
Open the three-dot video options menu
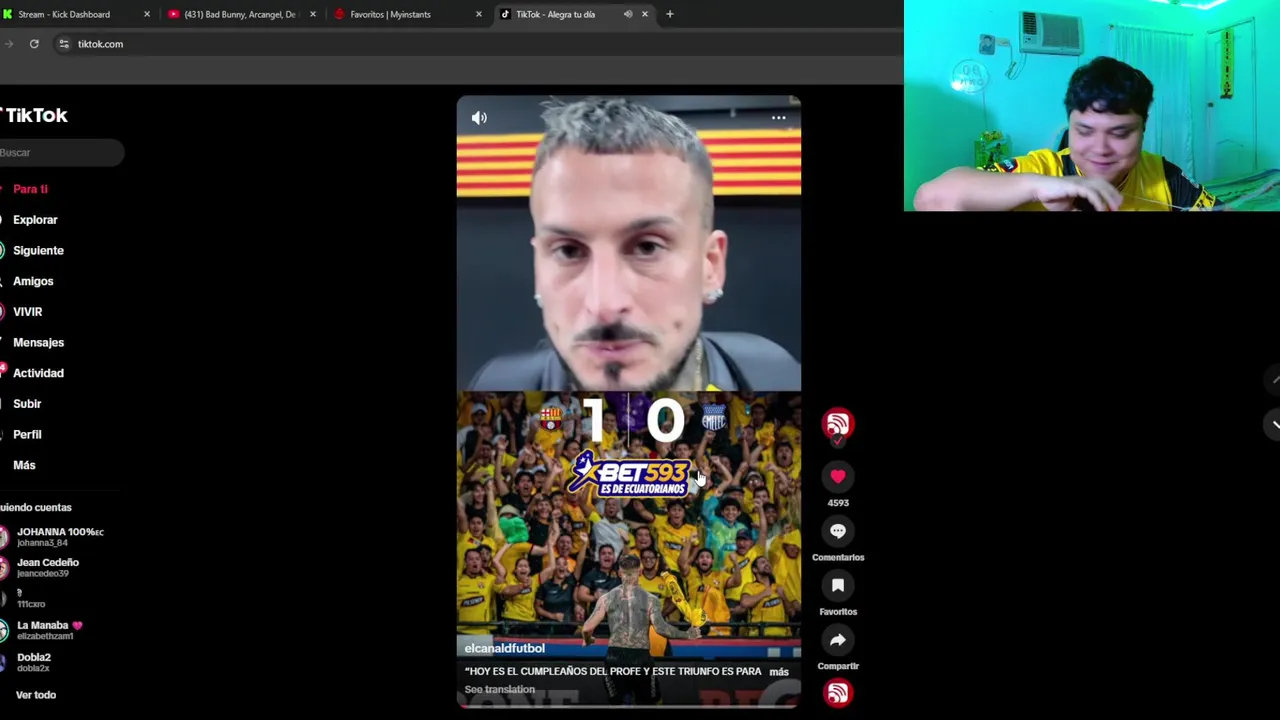[x=778, y=118]
